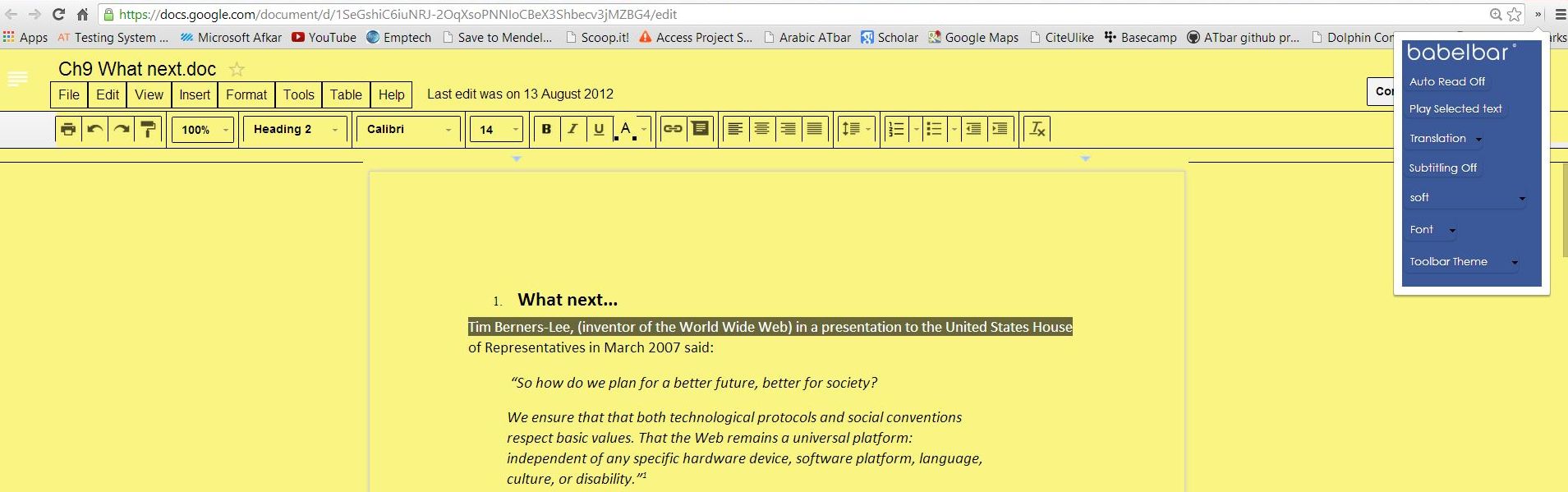Click the Clear formatting icon

(1037, 129)
